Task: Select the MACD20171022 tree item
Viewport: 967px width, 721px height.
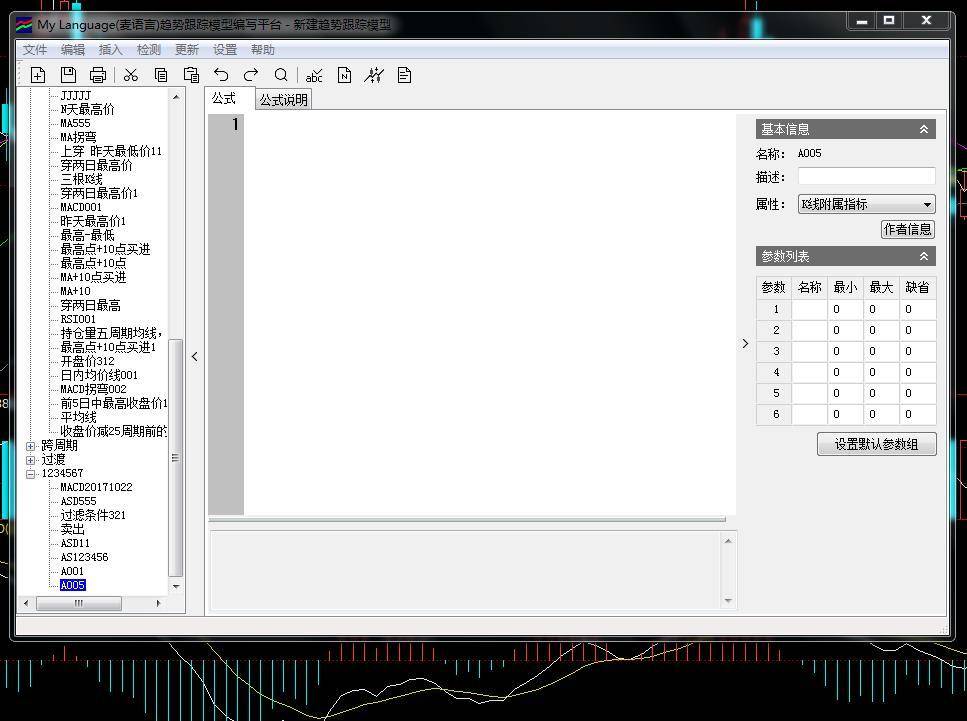Action: click(96, 487)
